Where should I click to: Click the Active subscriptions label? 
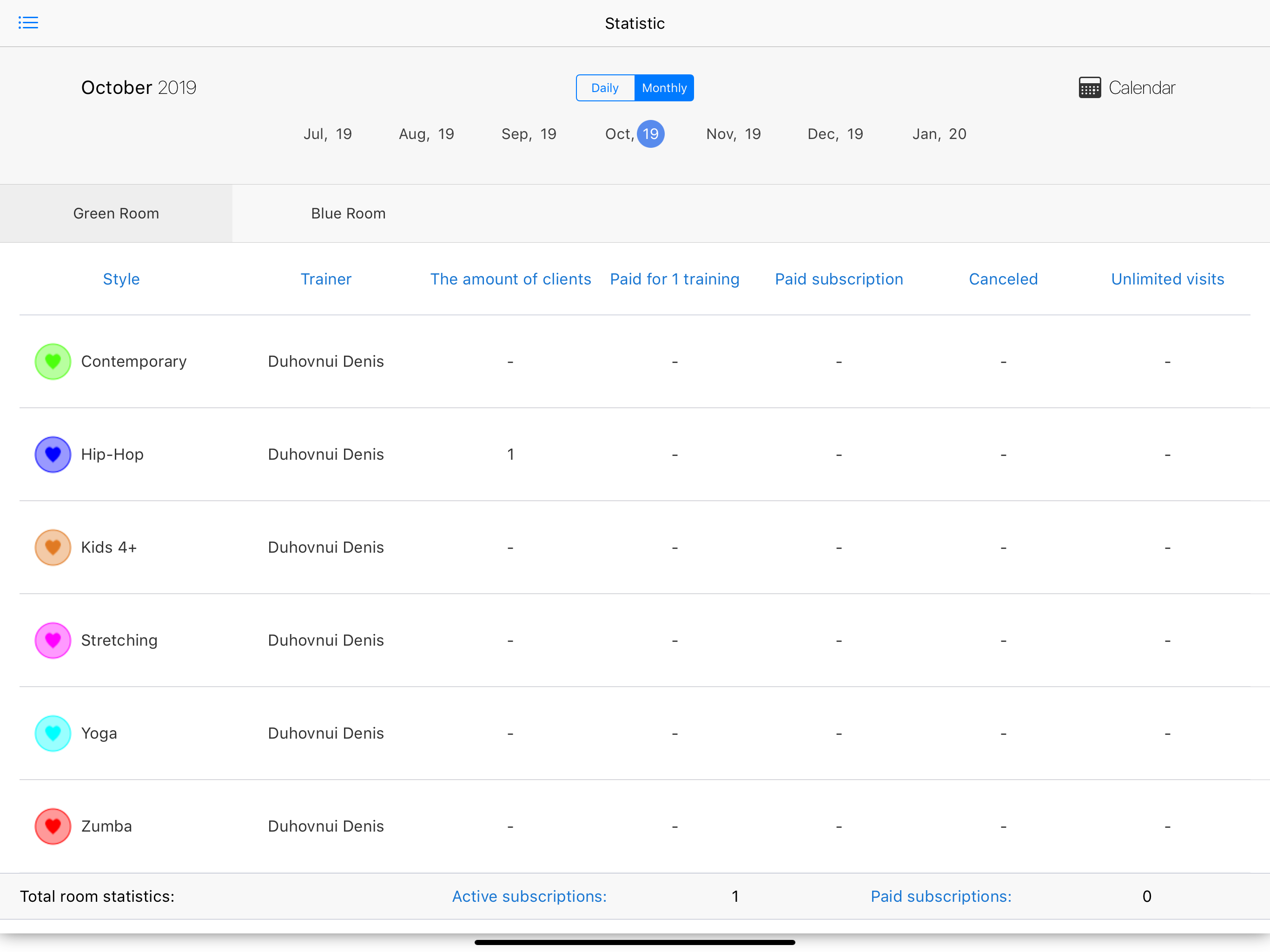529,897
